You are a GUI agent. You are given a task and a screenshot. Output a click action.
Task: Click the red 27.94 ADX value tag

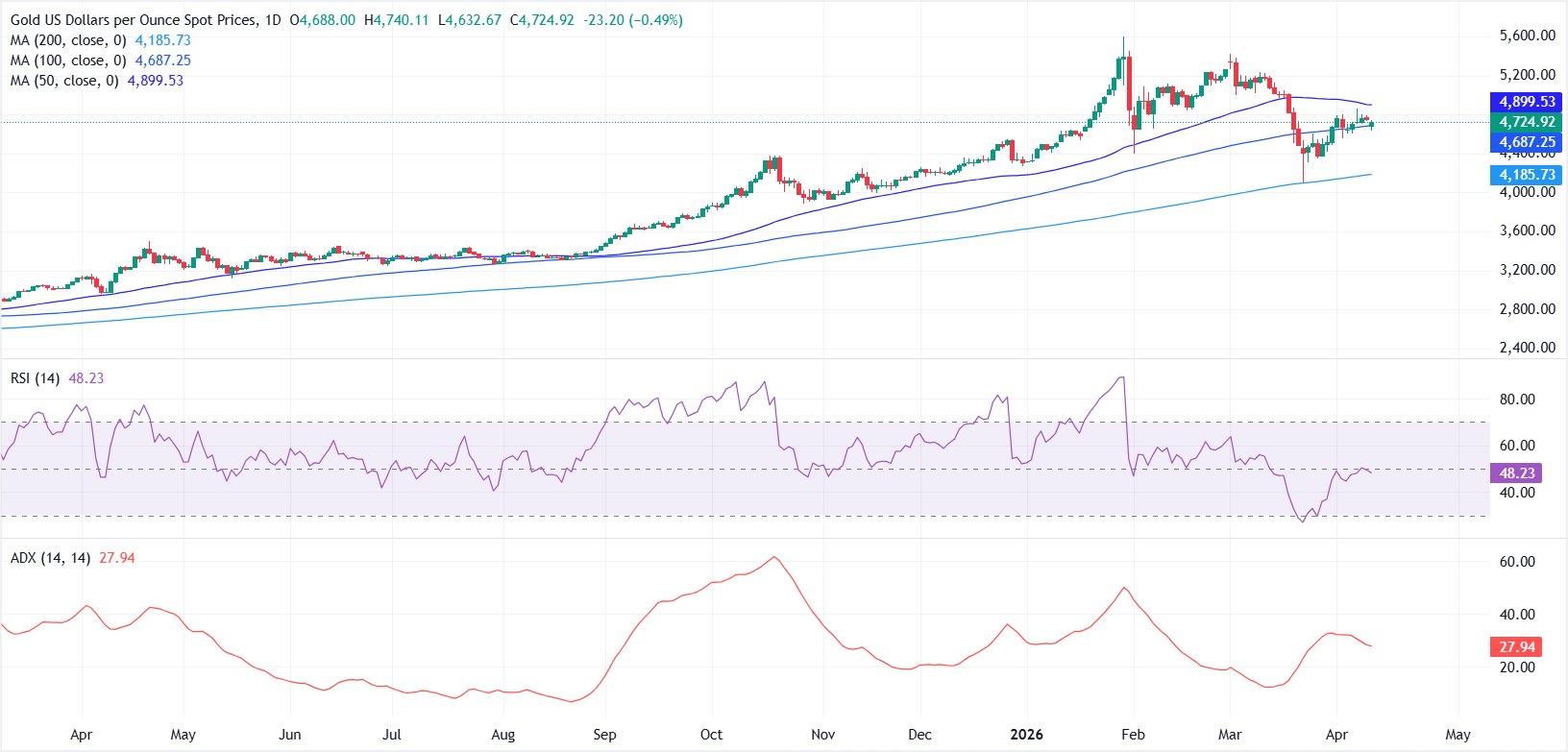[1516, 647]
